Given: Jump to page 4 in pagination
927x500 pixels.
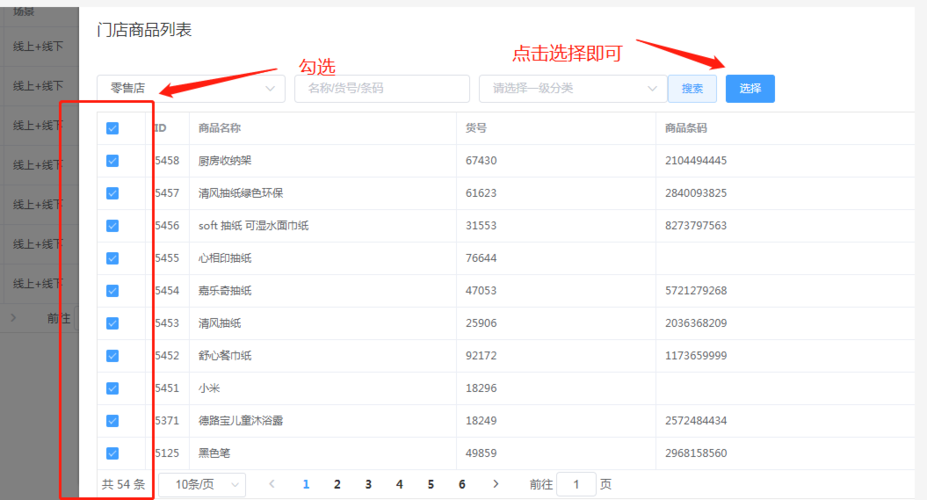Looking at the screenshot, I should point(400,485).
